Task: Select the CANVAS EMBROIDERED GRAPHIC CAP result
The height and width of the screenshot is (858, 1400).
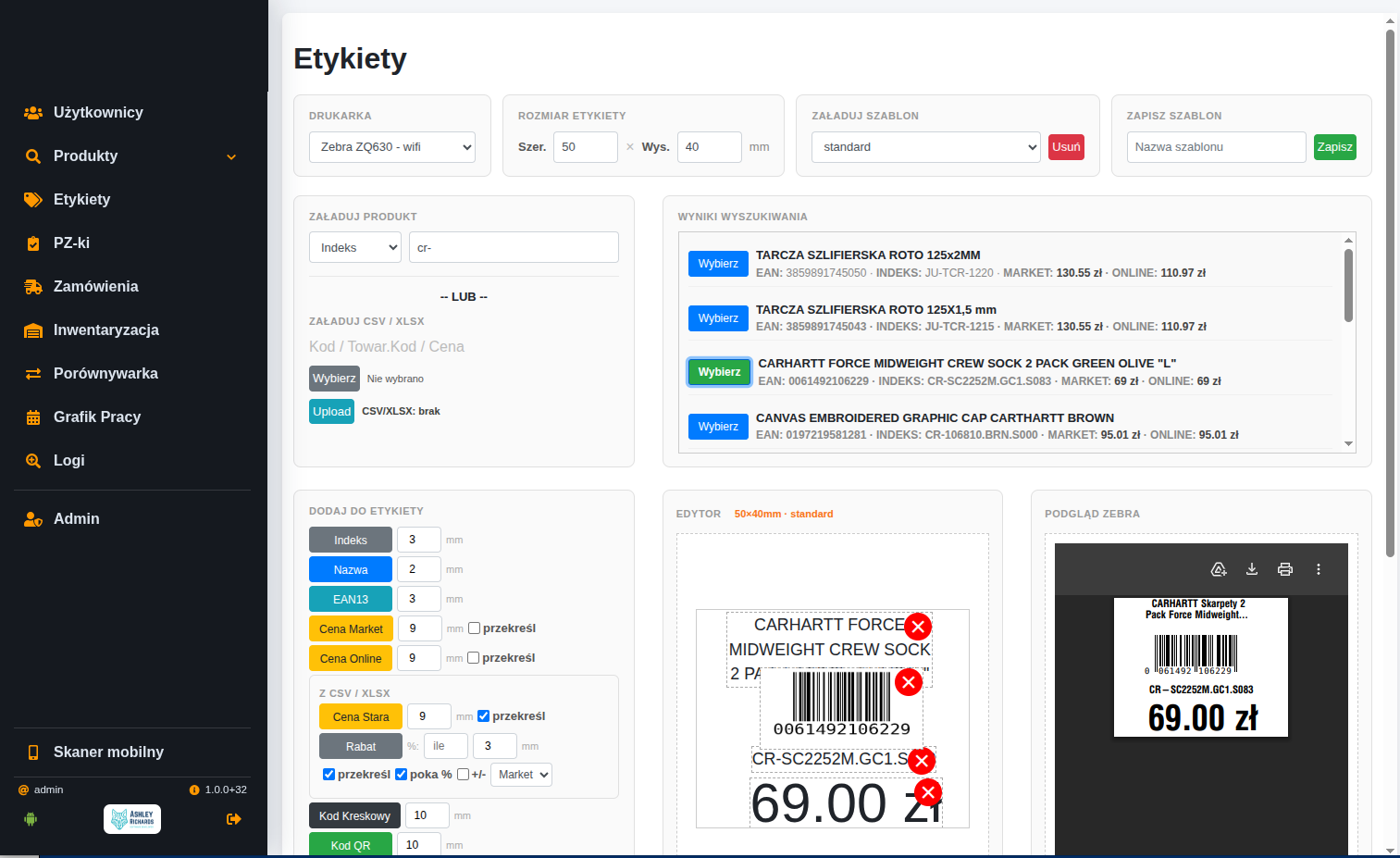Action: 718,427
